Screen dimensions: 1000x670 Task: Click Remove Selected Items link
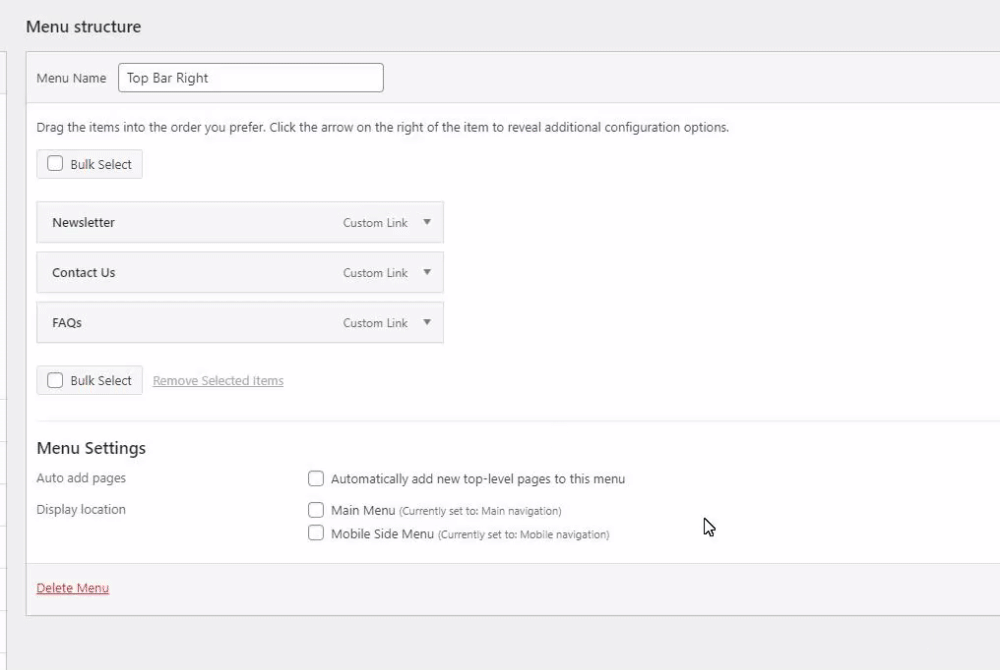218,381
